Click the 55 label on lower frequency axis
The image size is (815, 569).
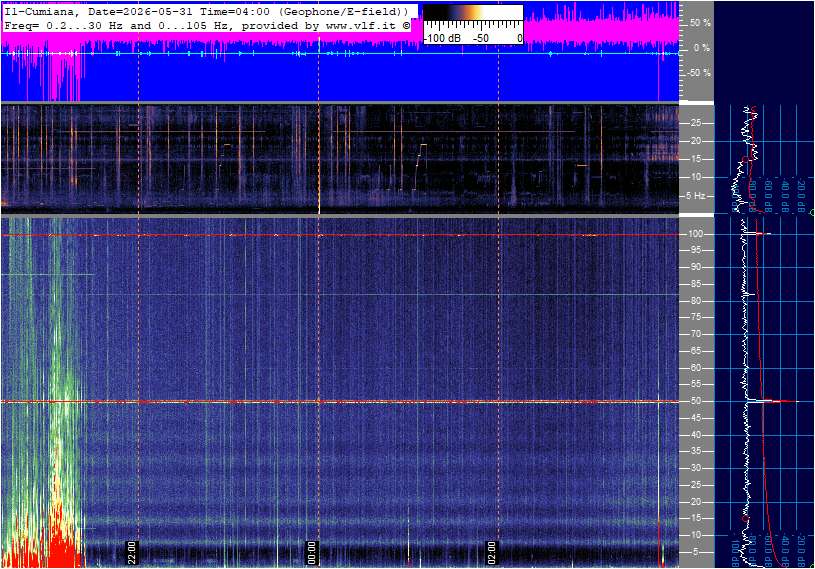[x=695, y=385]
